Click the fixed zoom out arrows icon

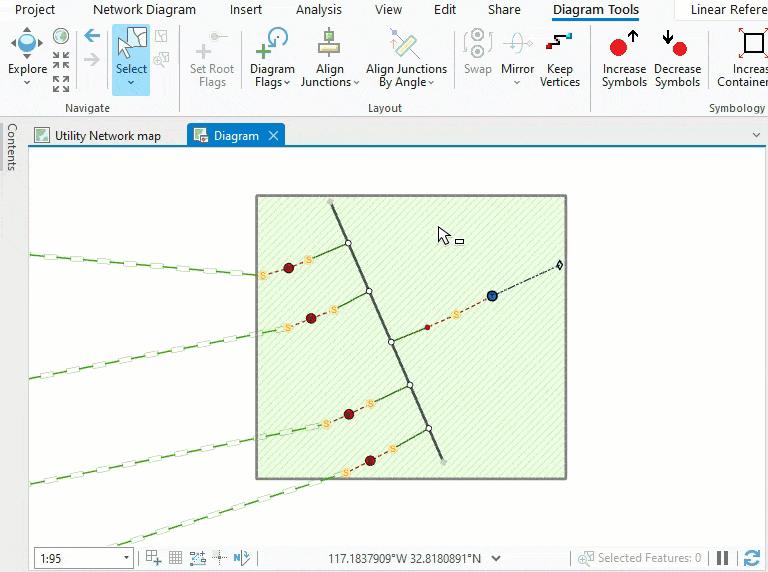61,84
